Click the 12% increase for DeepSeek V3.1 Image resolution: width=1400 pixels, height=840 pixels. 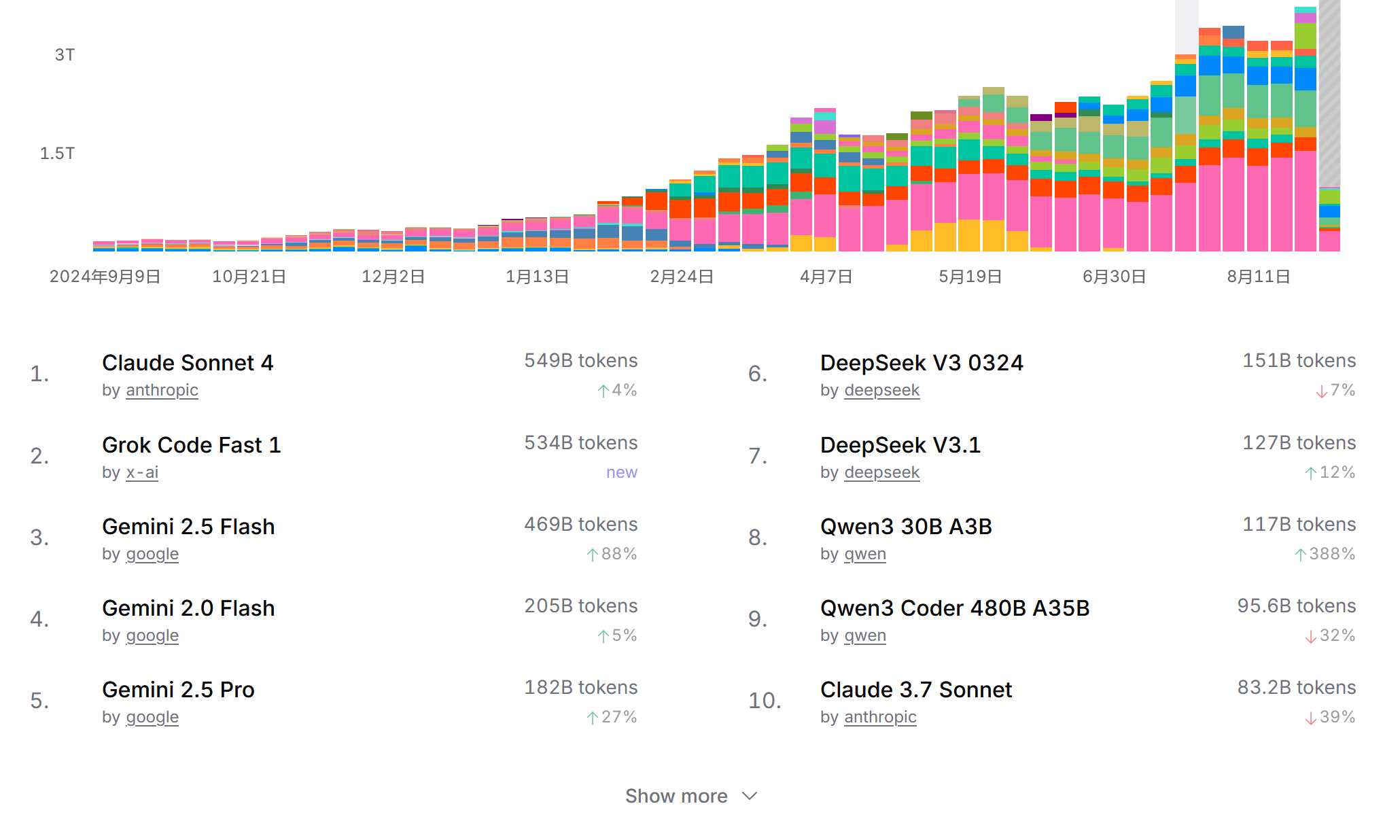pyautogui.click(x=1330, y=472)
